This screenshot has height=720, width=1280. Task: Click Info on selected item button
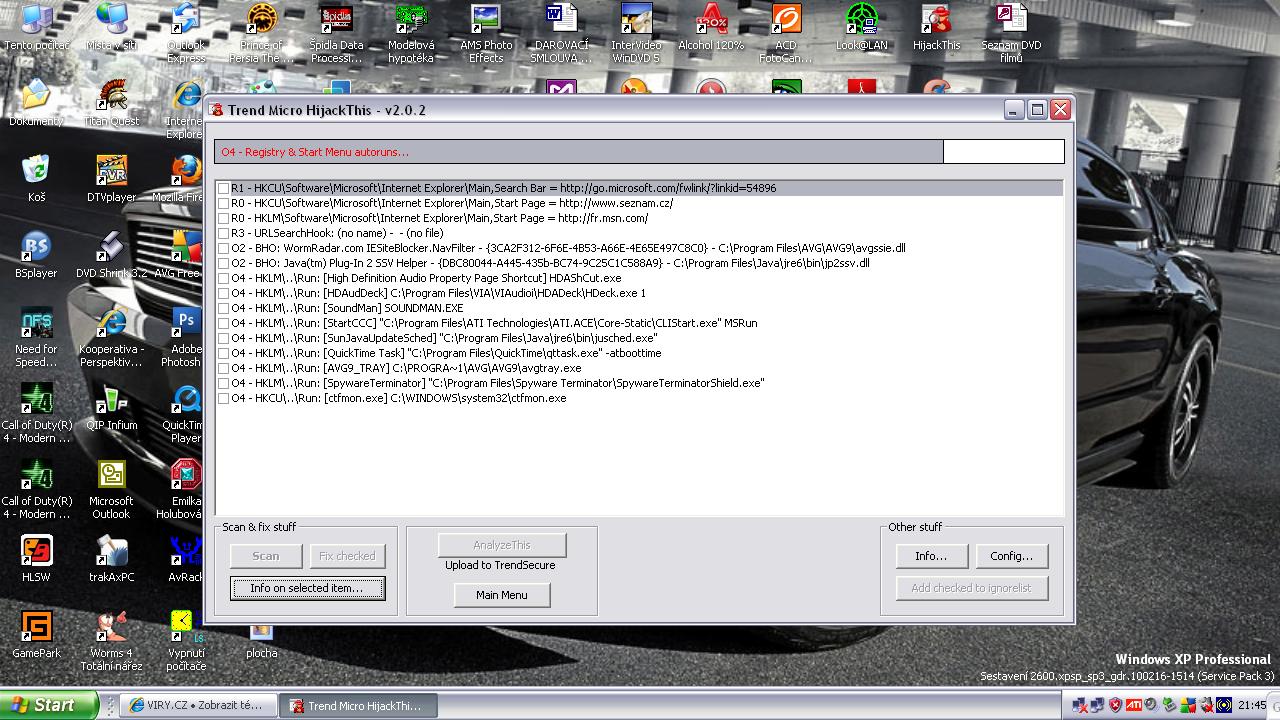pos(306,588)
